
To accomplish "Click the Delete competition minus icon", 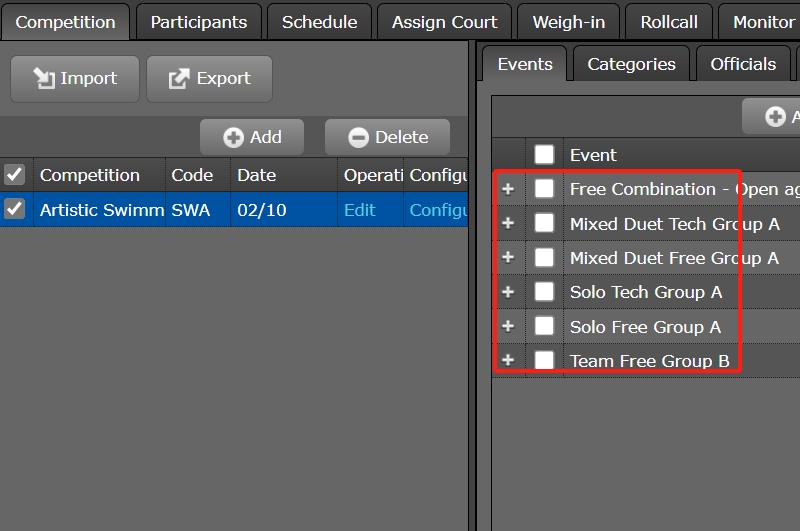I will pos(358,138).
